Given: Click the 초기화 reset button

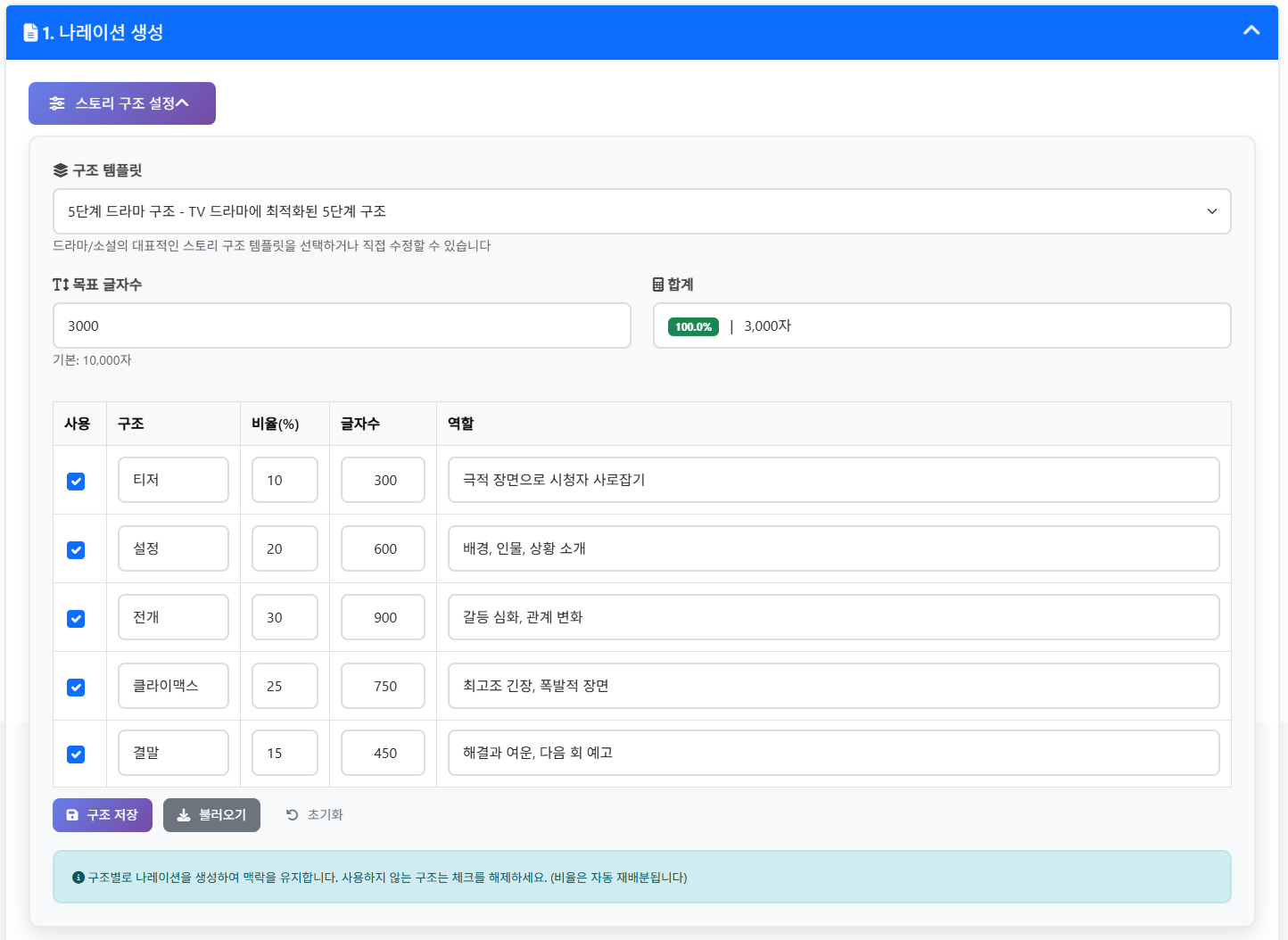Looking at the screenshot, I should [x=314, y=815].
